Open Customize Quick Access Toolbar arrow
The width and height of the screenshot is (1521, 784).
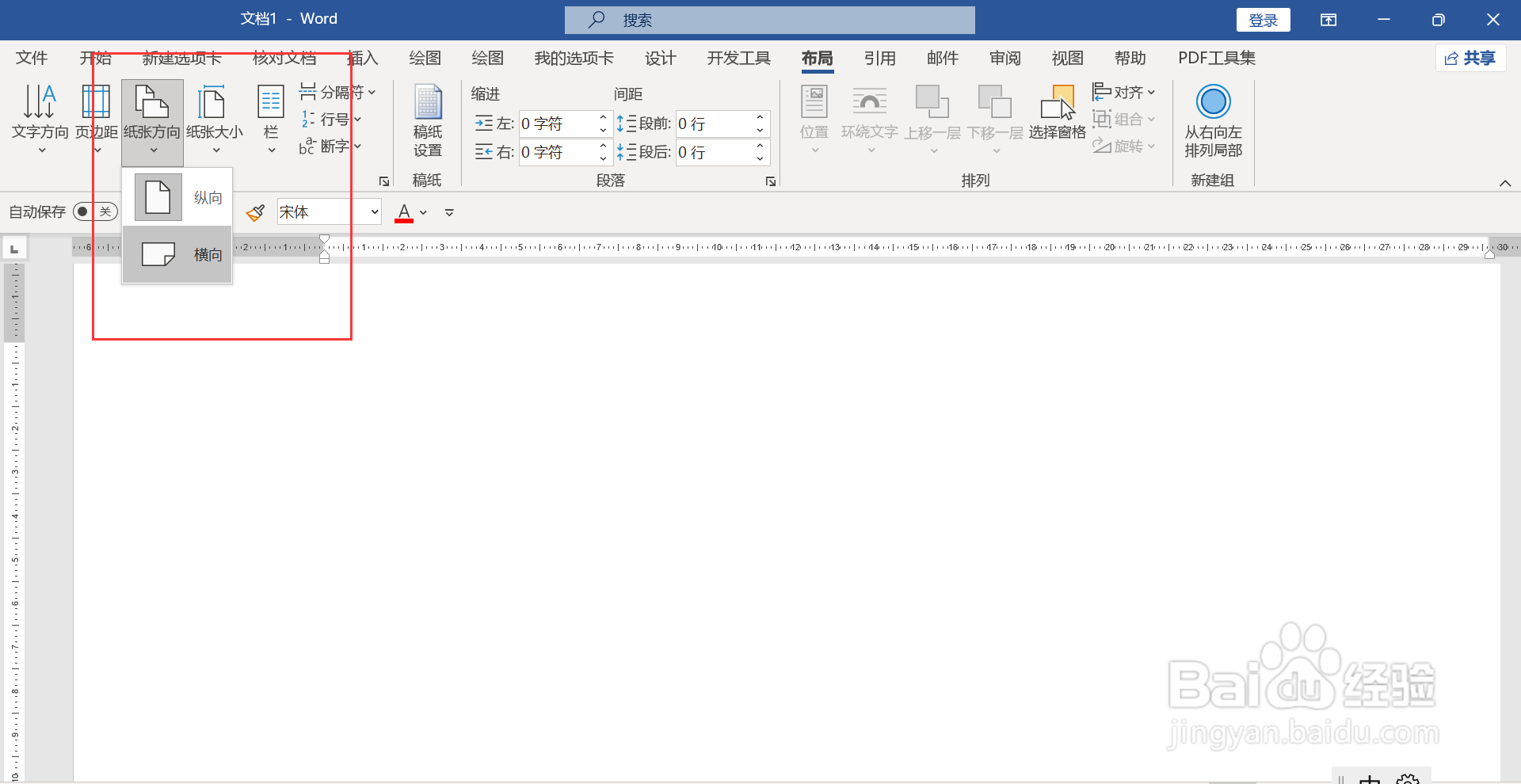[449, 212]
